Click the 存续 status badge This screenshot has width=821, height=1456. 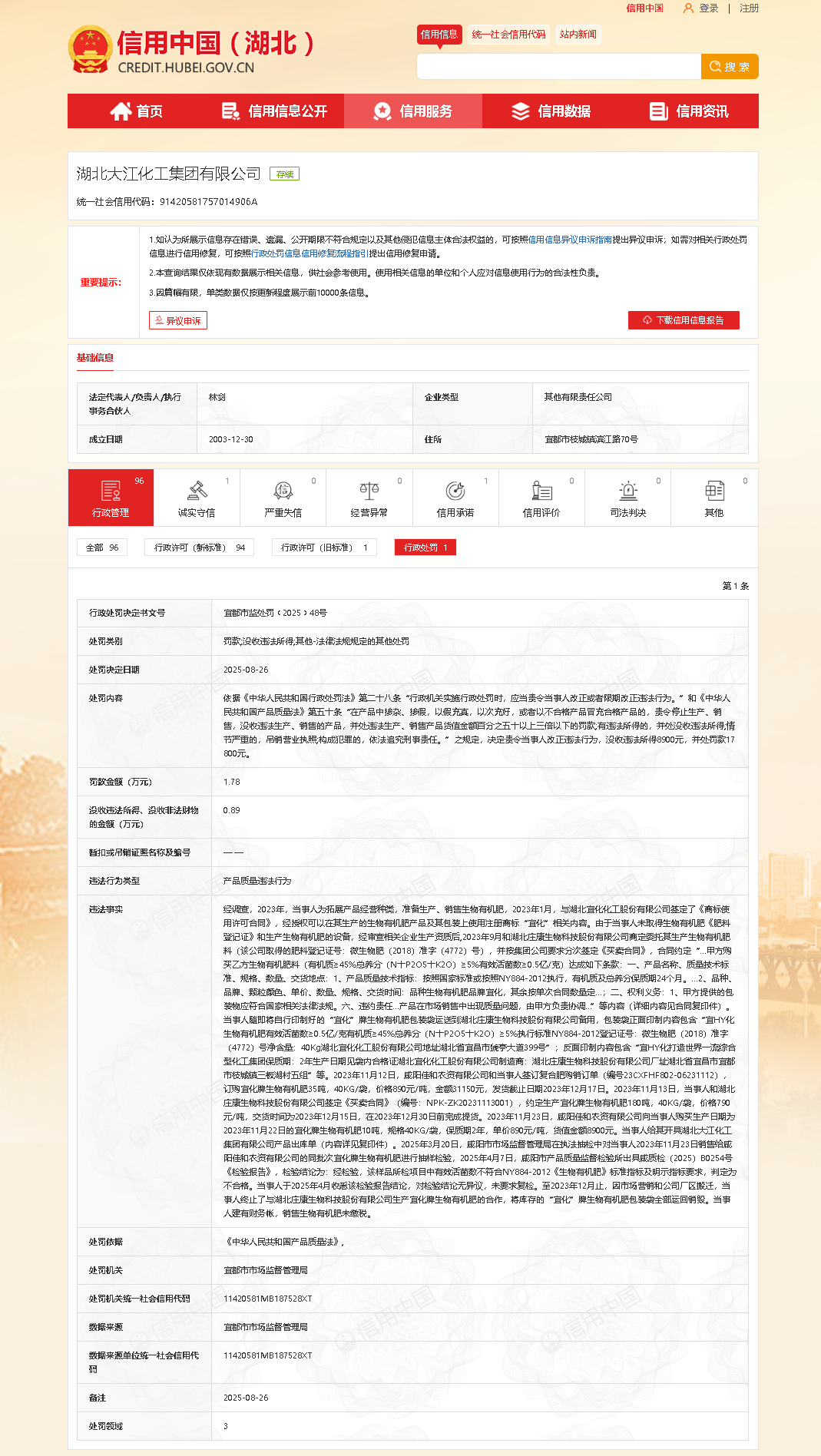[x=284, y=174]
